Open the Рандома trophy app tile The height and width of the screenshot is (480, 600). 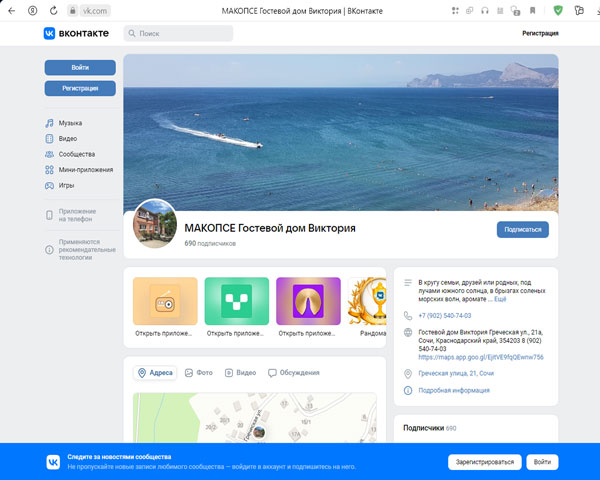[x=367, y=301]
